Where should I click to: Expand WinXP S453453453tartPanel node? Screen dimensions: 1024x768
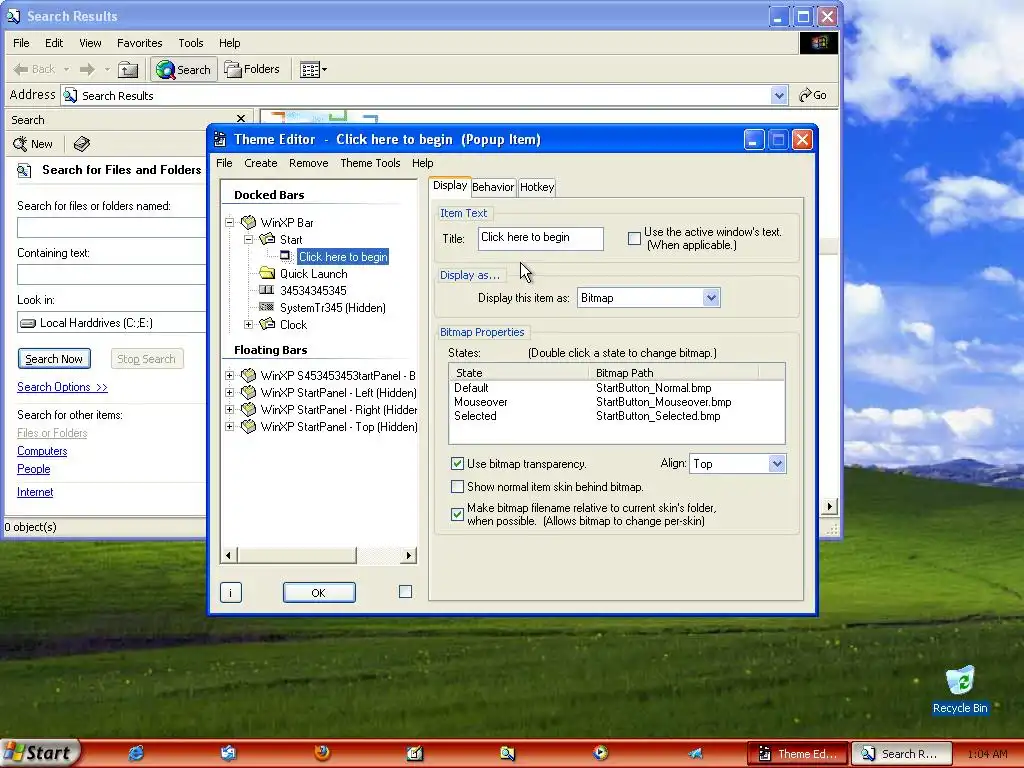(x=229, y=376)
